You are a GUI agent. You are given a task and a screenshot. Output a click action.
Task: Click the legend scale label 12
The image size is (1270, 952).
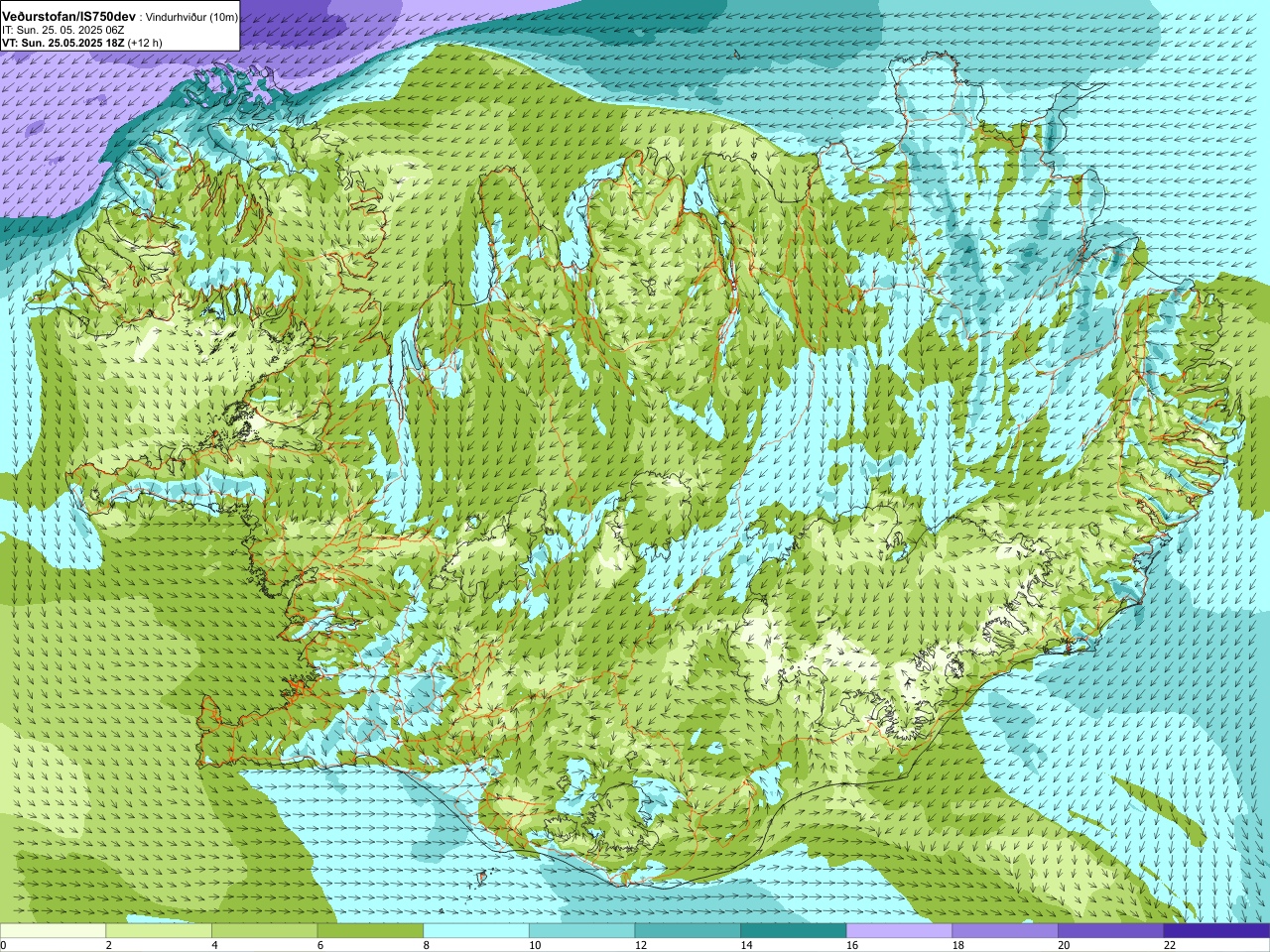[x=641, y=945]
